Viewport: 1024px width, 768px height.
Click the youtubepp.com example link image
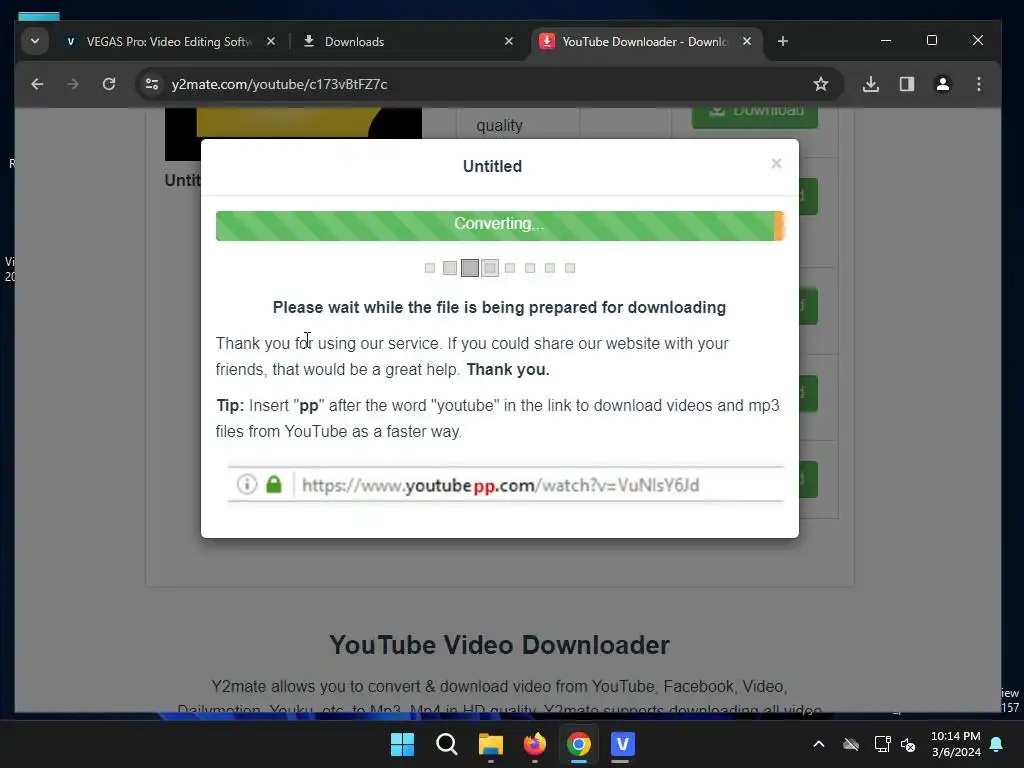click(505, 485)
